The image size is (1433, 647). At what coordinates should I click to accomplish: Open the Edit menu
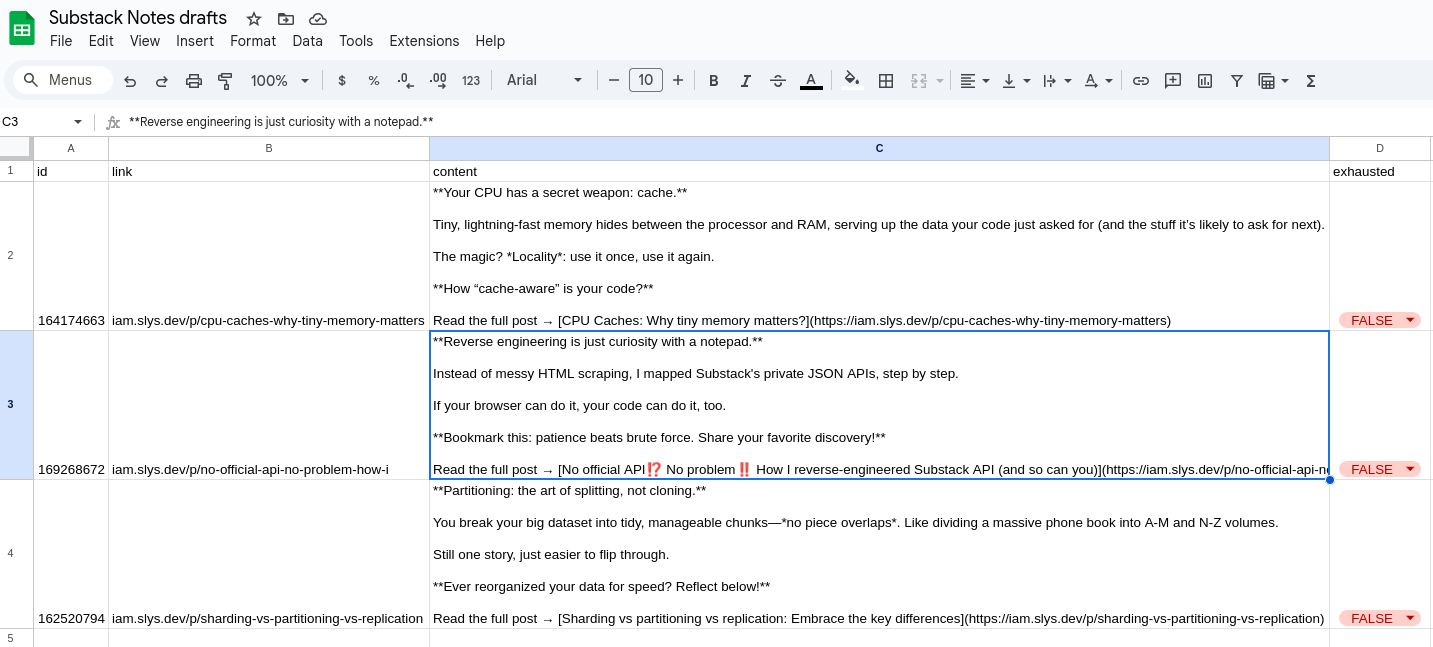tap(101, 41)
